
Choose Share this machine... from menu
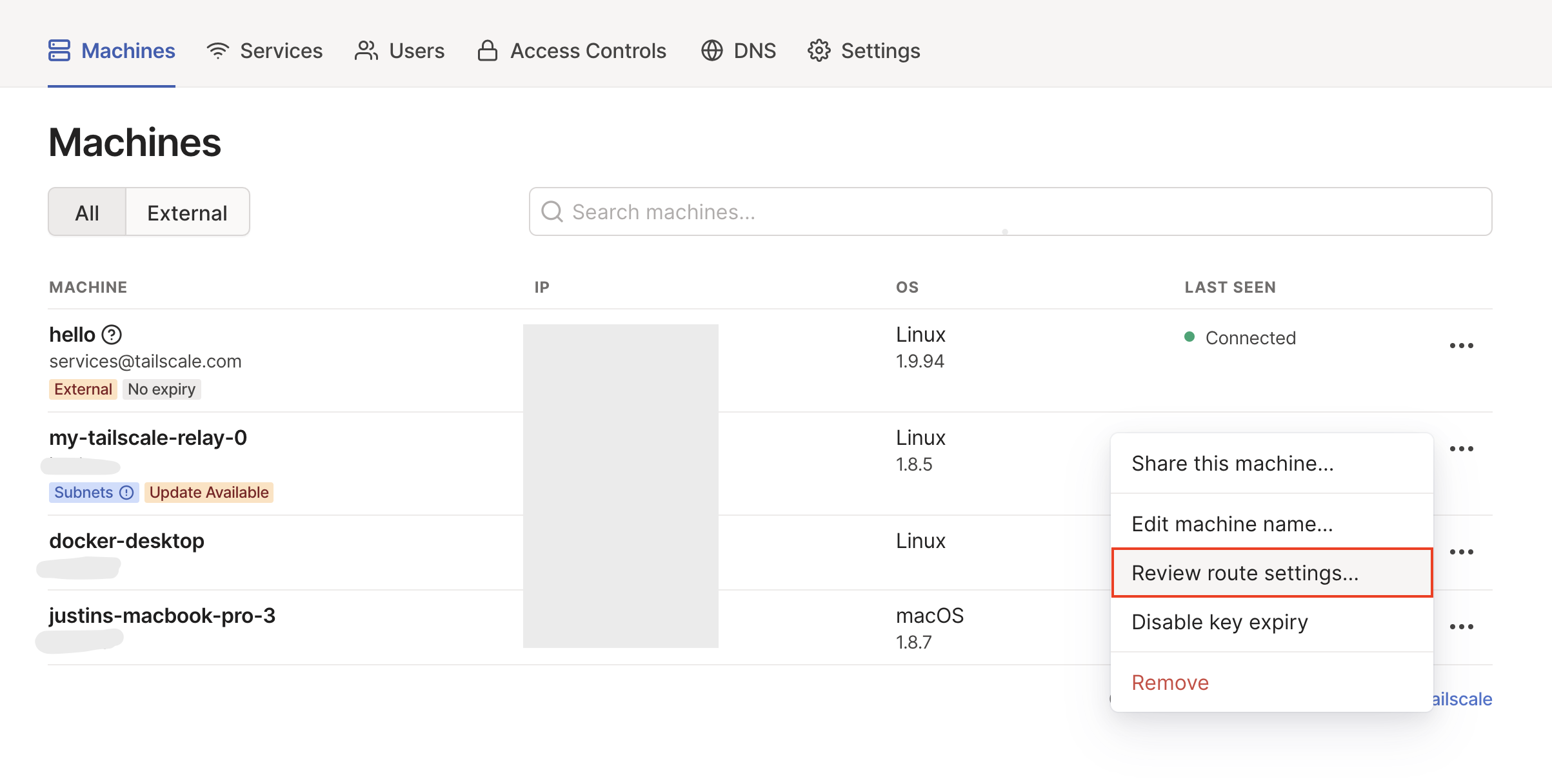[x=1271, y=464]
